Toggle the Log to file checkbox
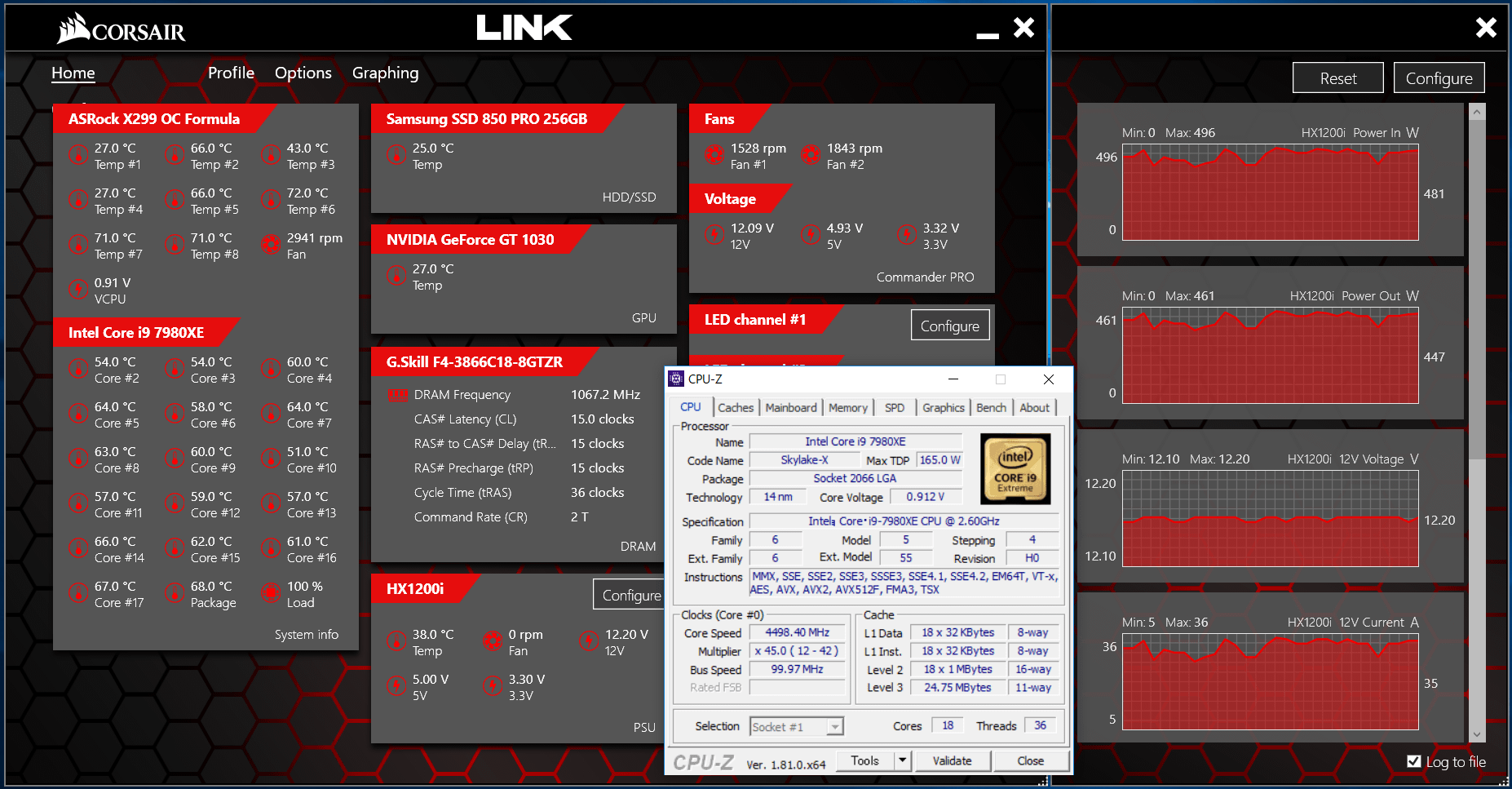The width and height of the screenshot is (1512, 789). [x=1413, y=761]
